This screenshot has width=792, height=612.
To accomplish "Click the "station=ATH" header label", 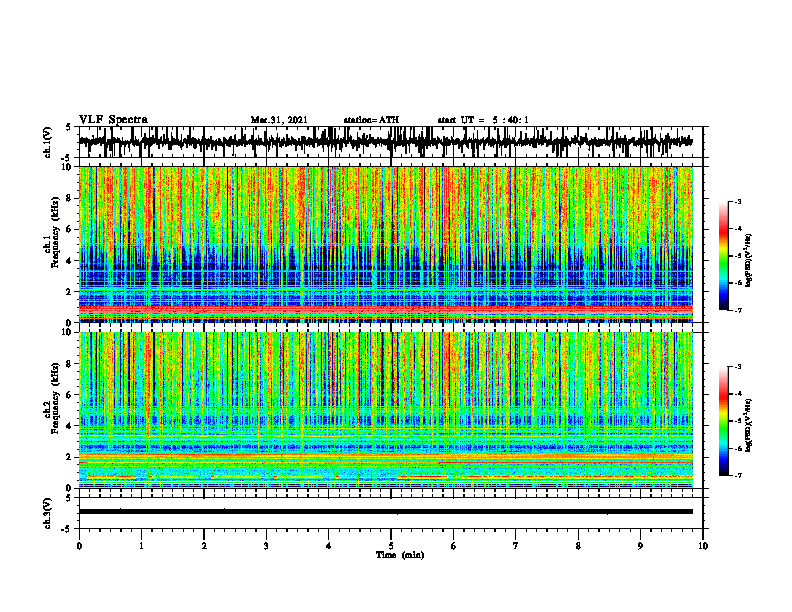I will (x=371, y=120).
